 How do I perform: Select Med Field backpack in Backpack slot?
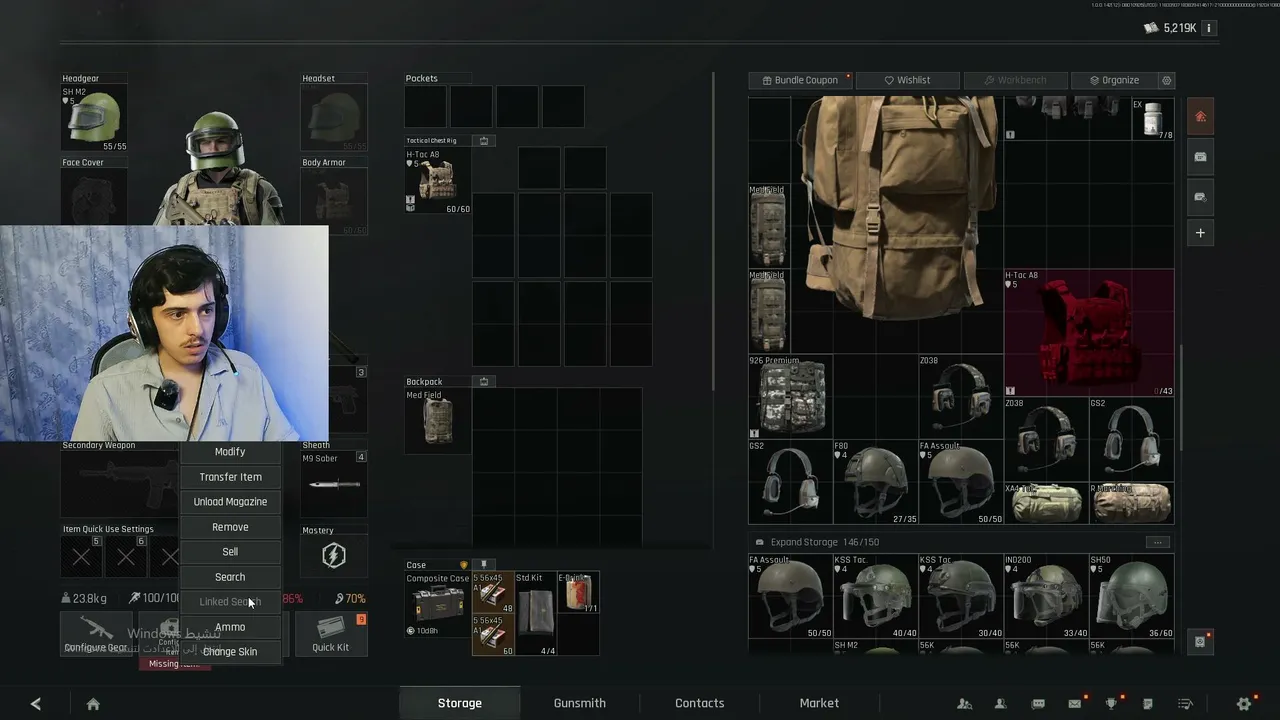(x=438, y=421)
